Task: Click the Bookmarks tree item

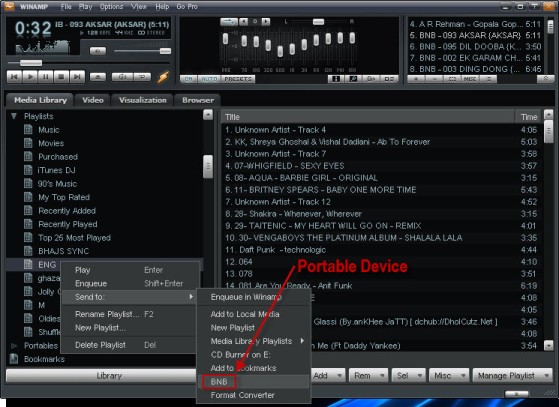Action: pyautogui.click(x=44, y=359)
